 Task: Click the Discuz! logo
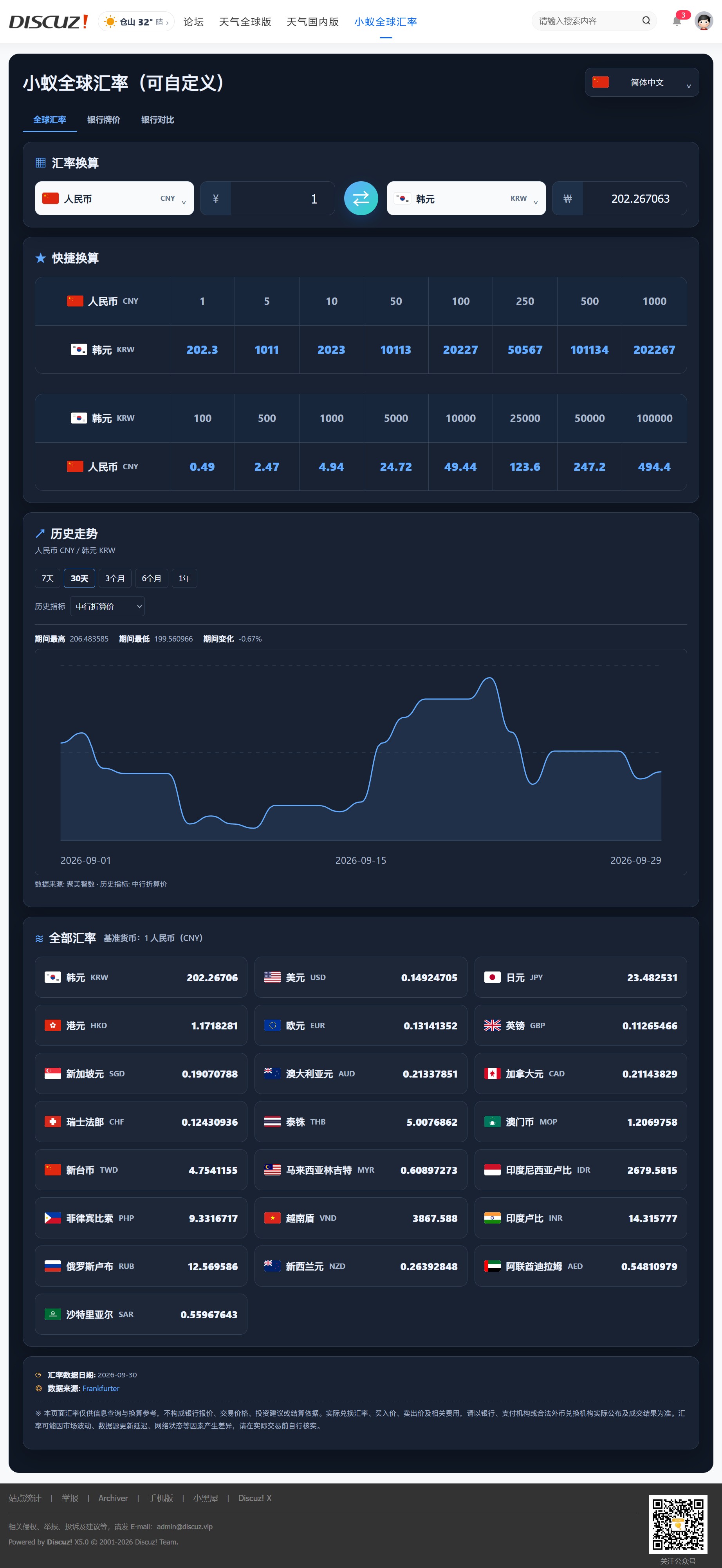[48, 22]
